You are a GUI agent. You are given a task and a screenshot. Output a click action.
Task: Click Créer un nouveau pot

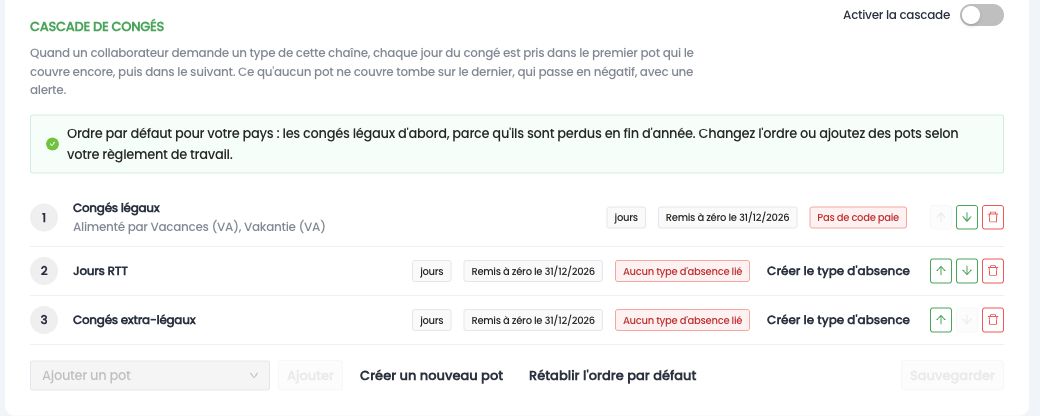(x=432, y=376)
